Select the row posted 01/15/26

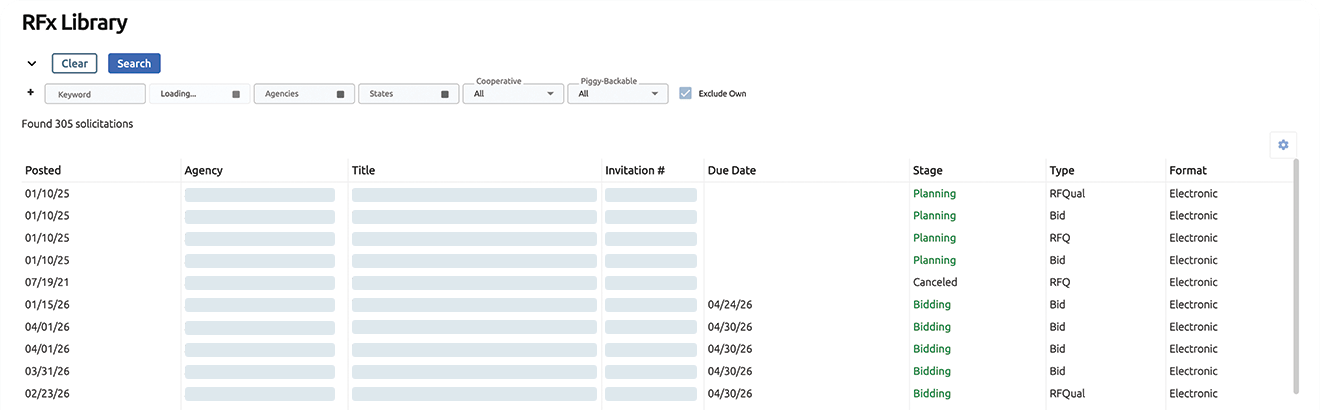656,304
